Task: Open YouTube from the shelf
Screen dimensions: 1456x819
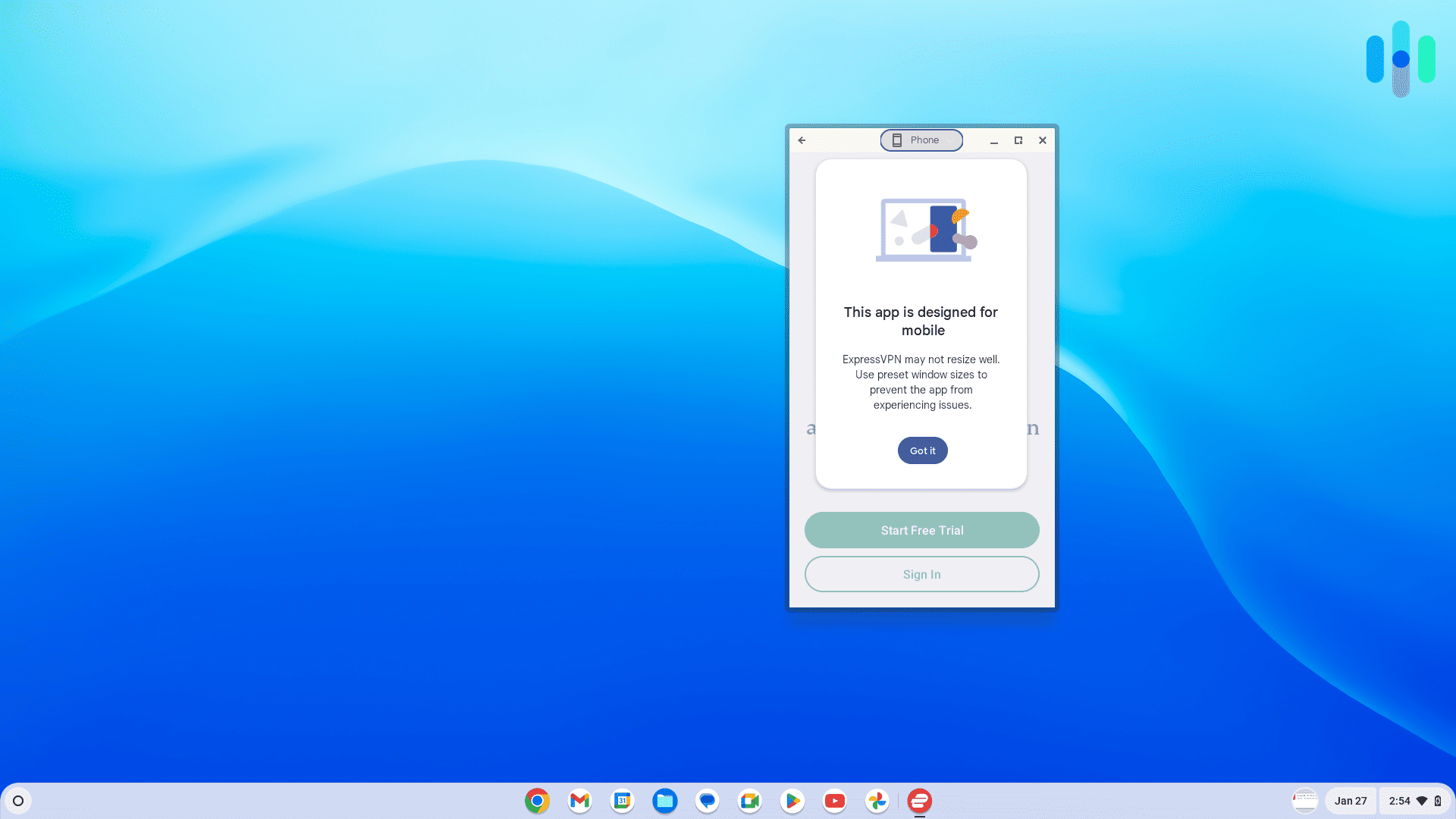Action: (x=834, y=800)
